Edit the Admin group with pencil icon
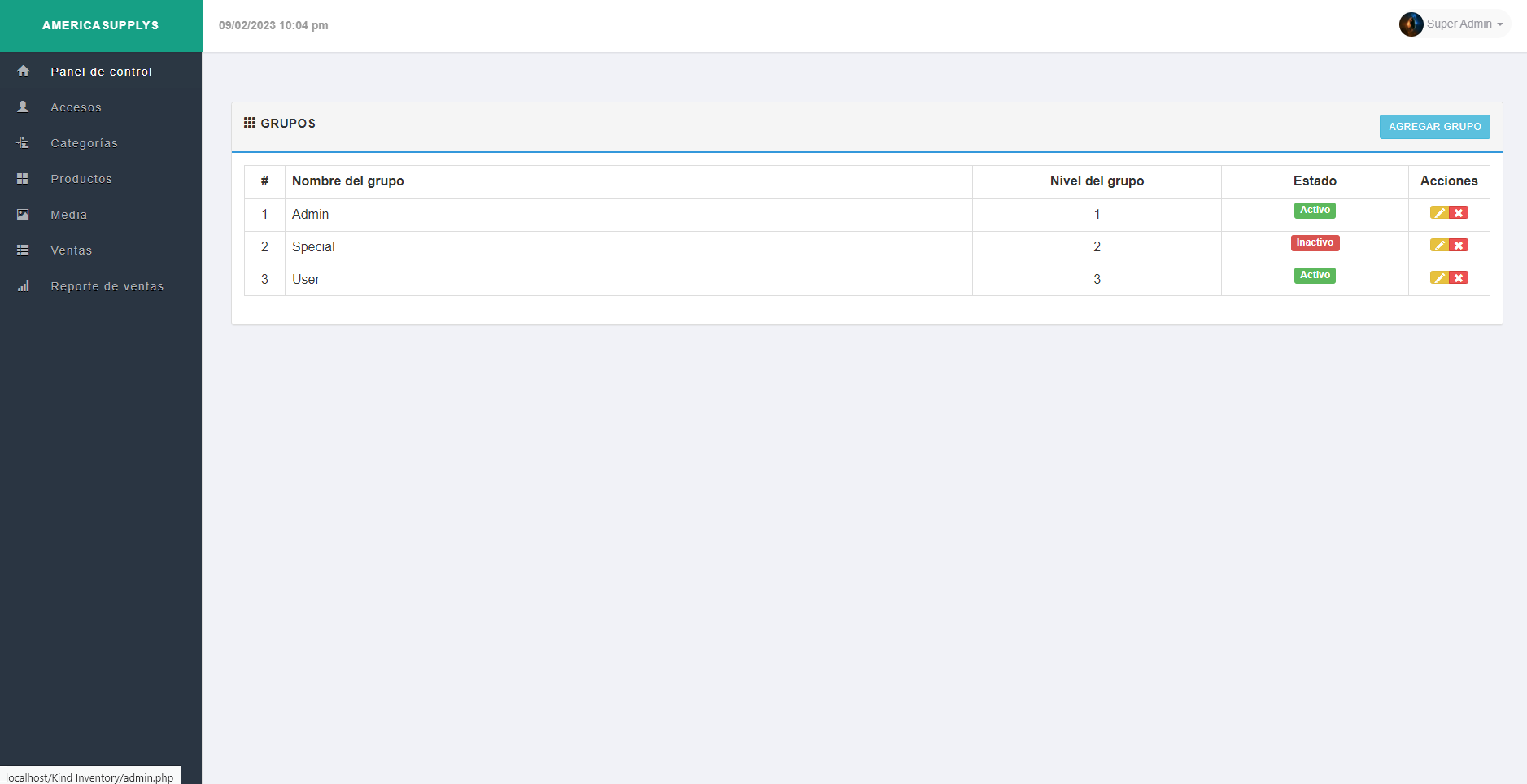Image resolution: width=1527 pixels, height=784 pixels. point(1439,213)
